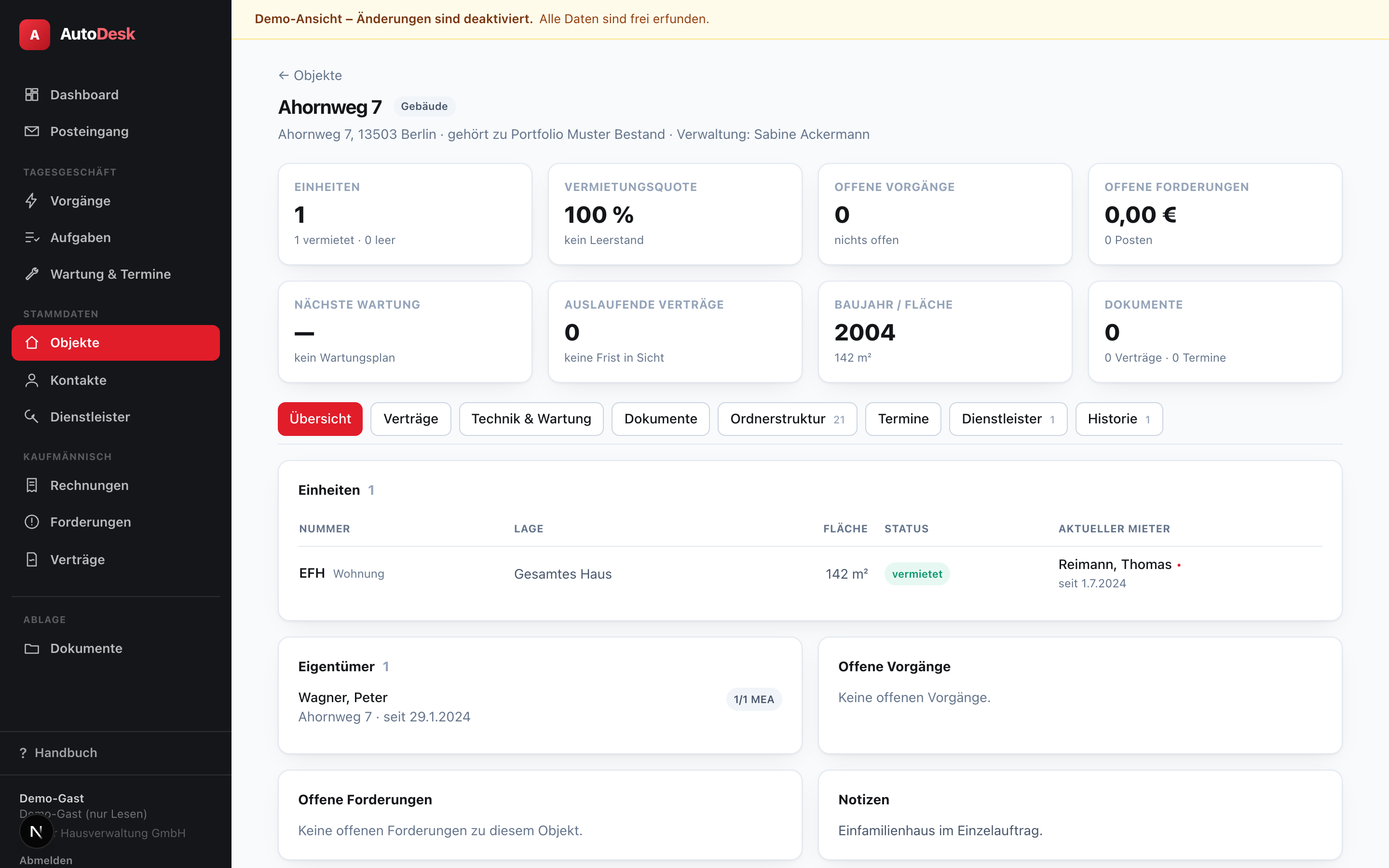Select the Ordnerstruktur tab

pos(787,419)
